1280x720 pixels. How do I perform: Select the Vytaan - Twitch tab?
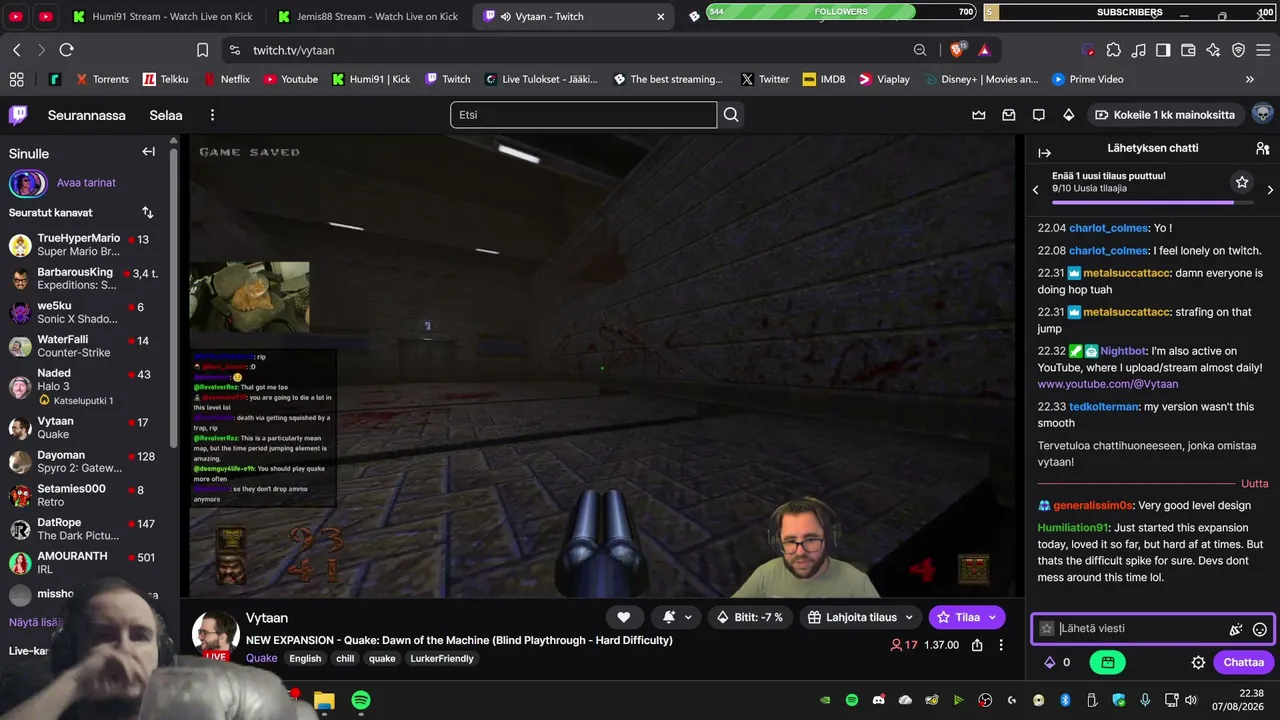[x=573, y=16]
